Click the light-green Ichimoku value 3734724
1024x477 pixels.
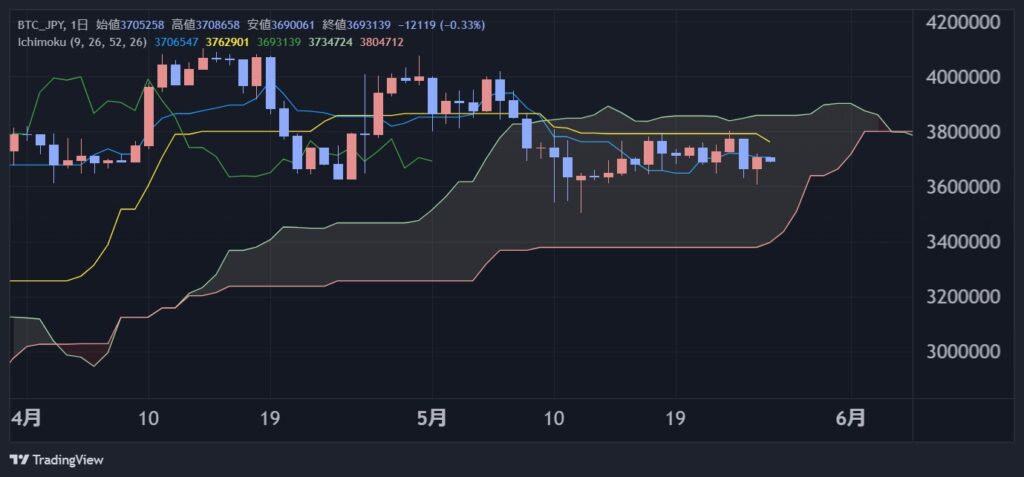(x=330, y=42)
